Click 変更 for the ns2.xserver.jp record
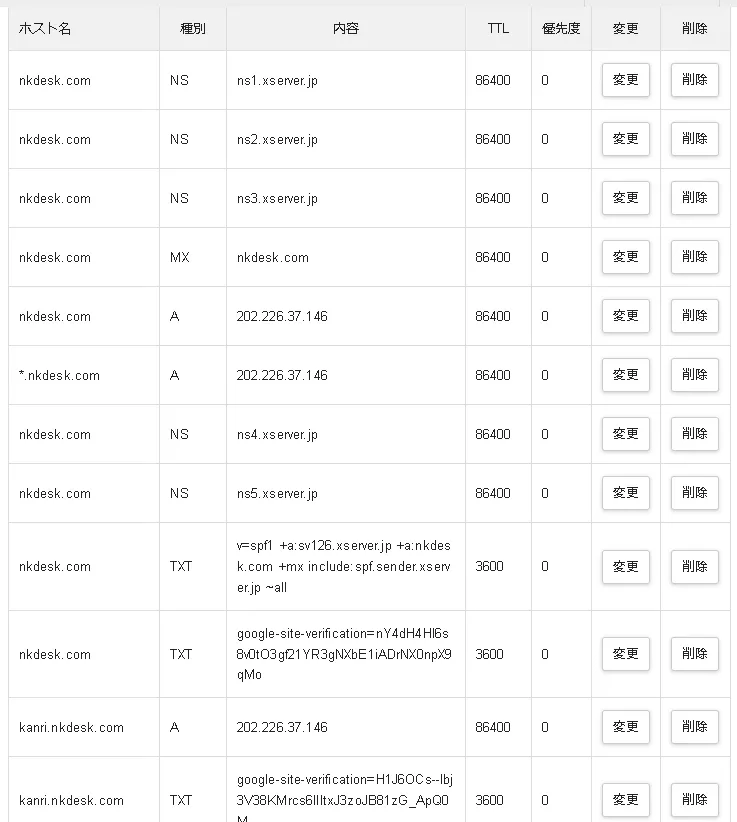 click(x=625, y=139)
